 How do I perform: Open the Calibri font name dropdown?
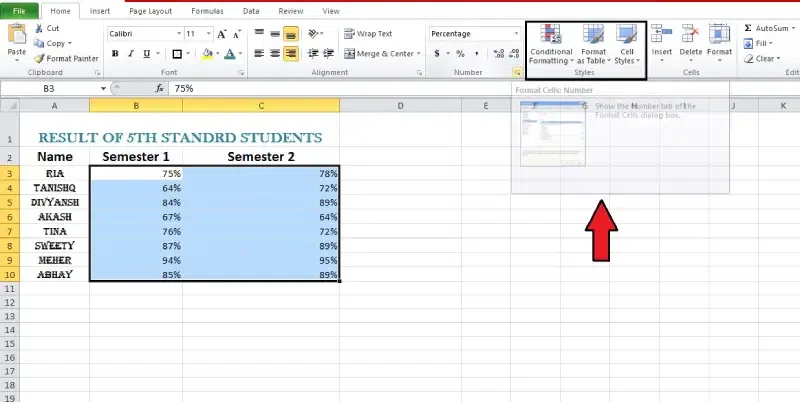click(x=179, y=34)
